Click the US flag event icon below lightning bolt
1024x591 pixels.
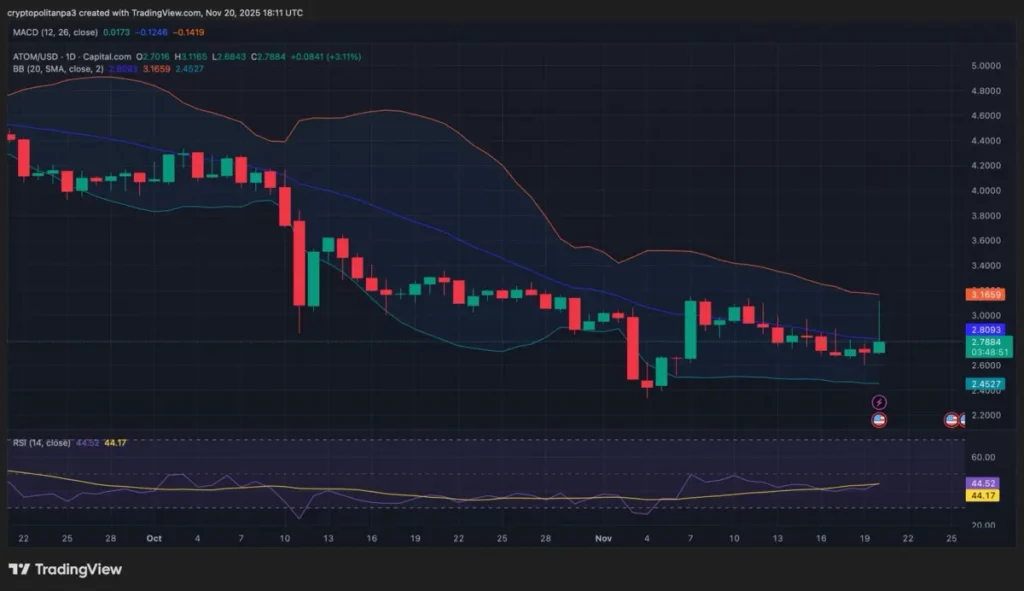pyautogui.click(x=879, y=420)
